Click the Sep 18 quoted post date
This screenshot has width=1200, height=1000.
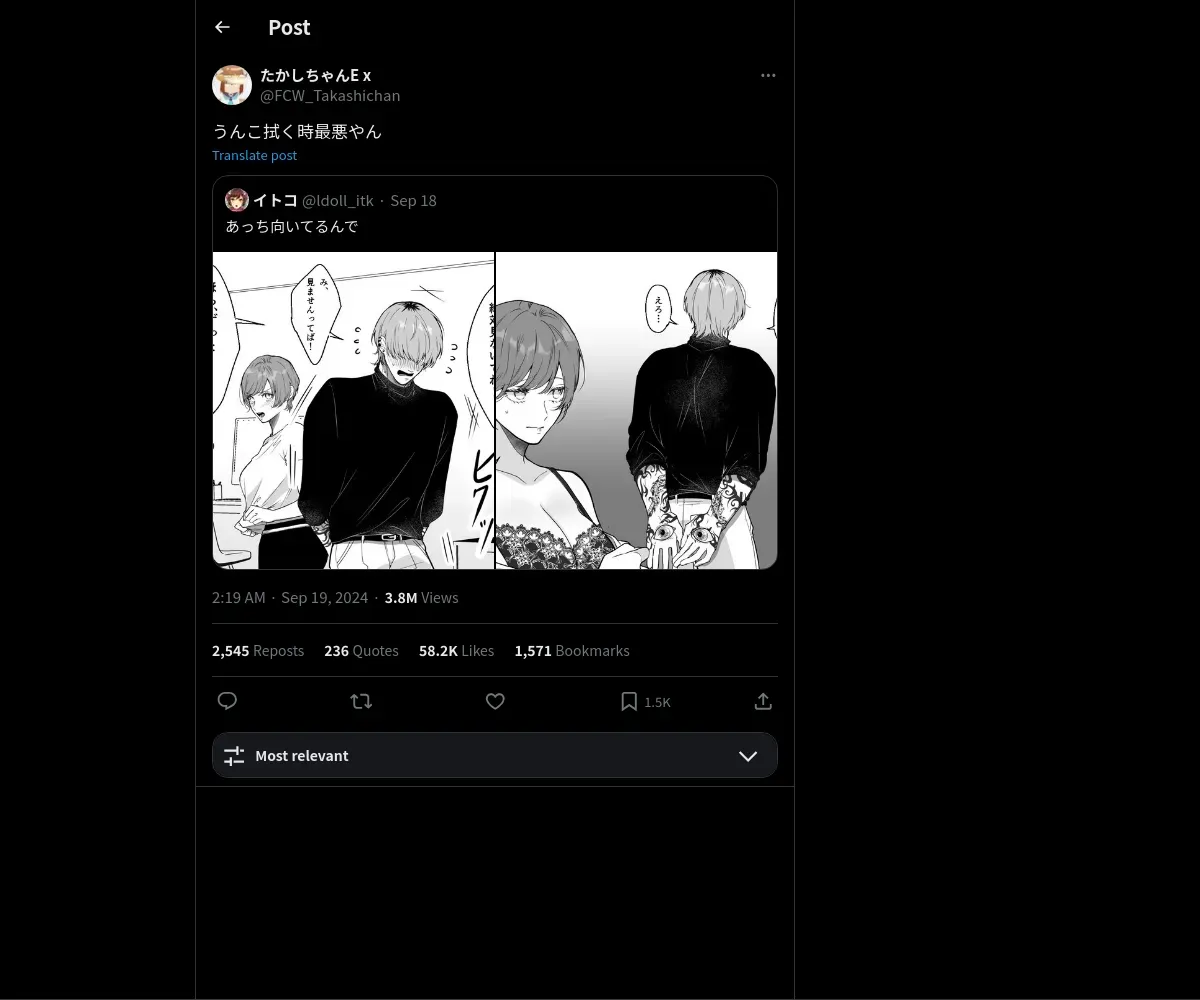click(413, 201)
